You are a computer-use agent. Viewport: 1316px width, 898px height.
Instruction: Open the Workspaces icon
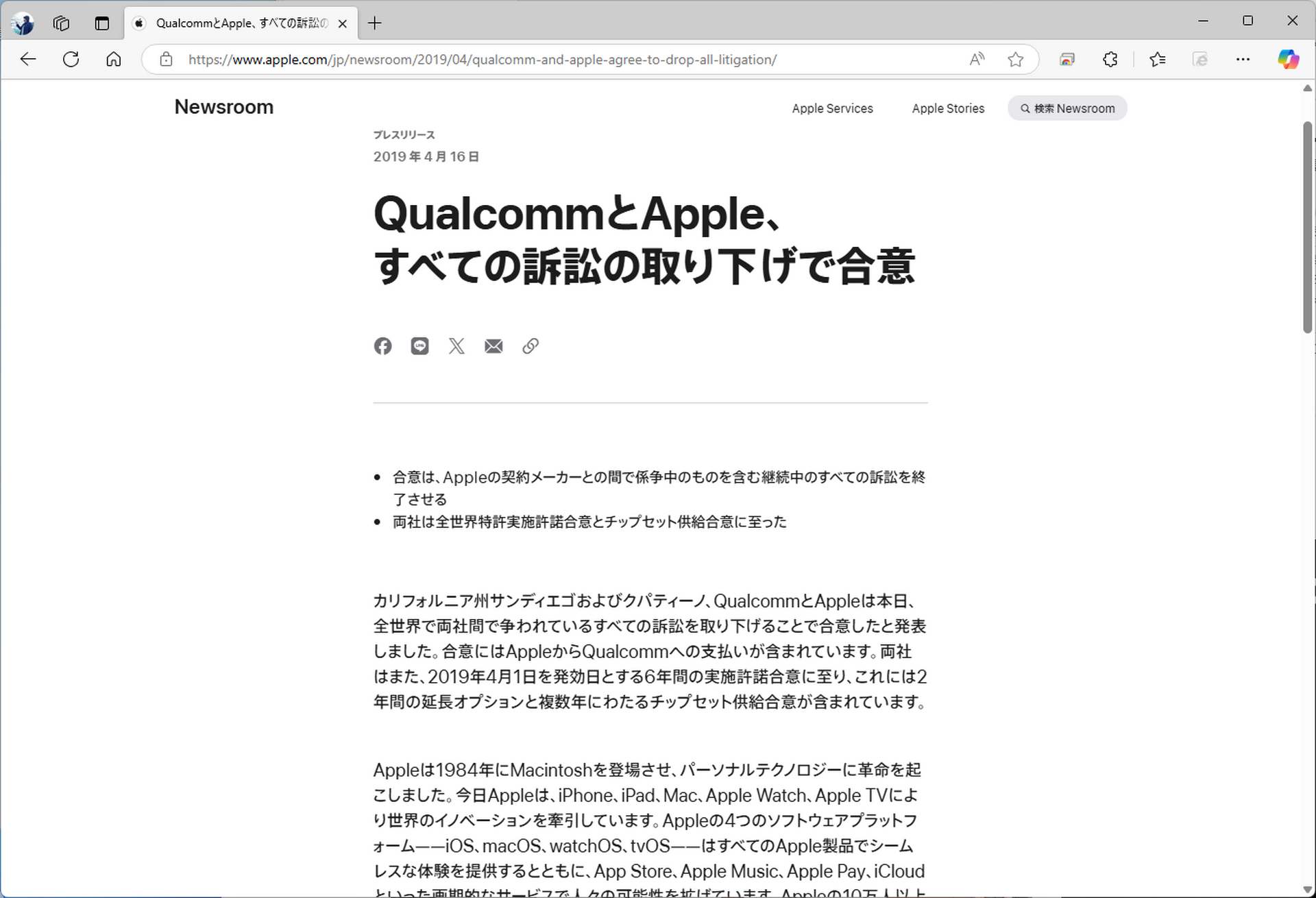coord(62,23)
